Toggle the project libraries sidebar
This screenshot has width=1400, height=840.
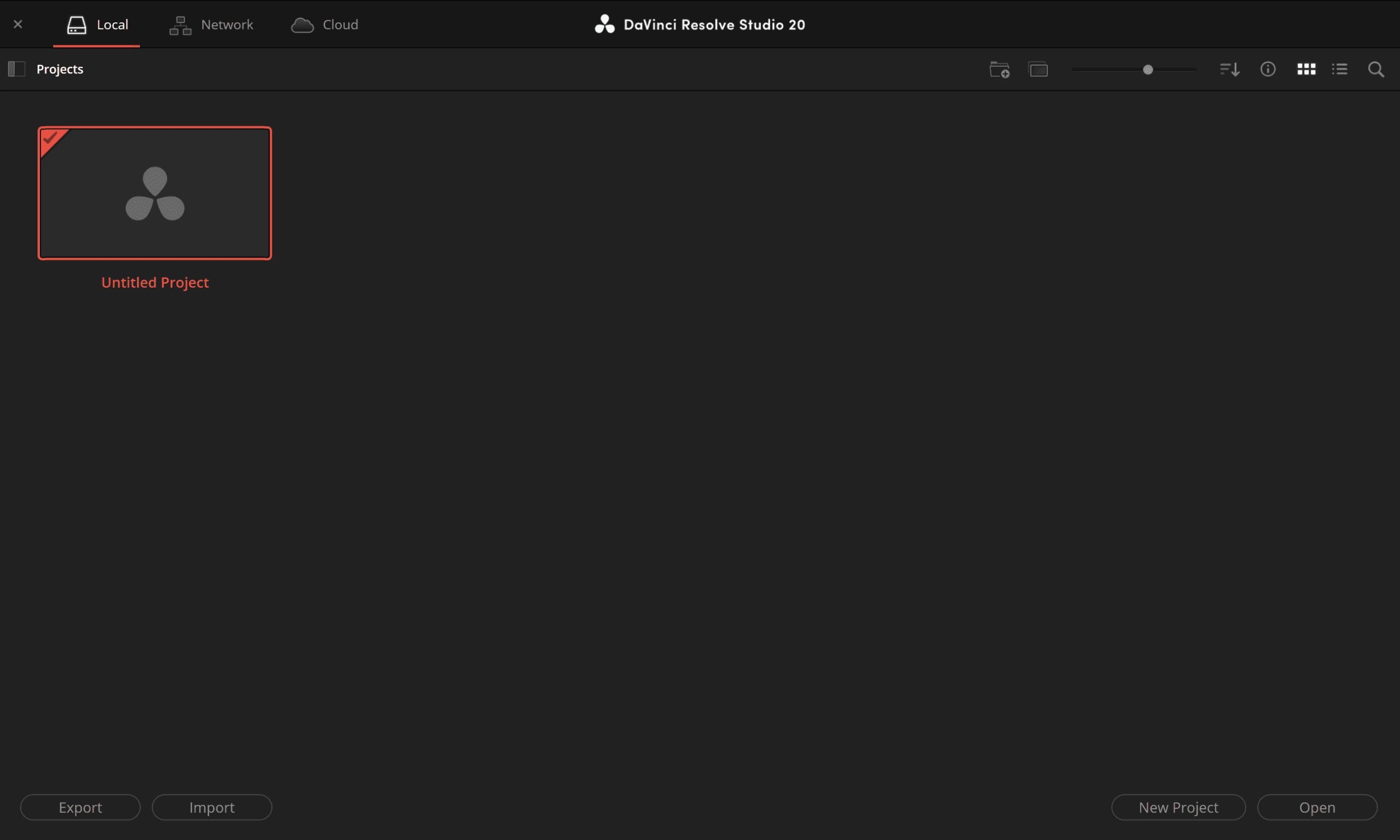pos(16,69)
